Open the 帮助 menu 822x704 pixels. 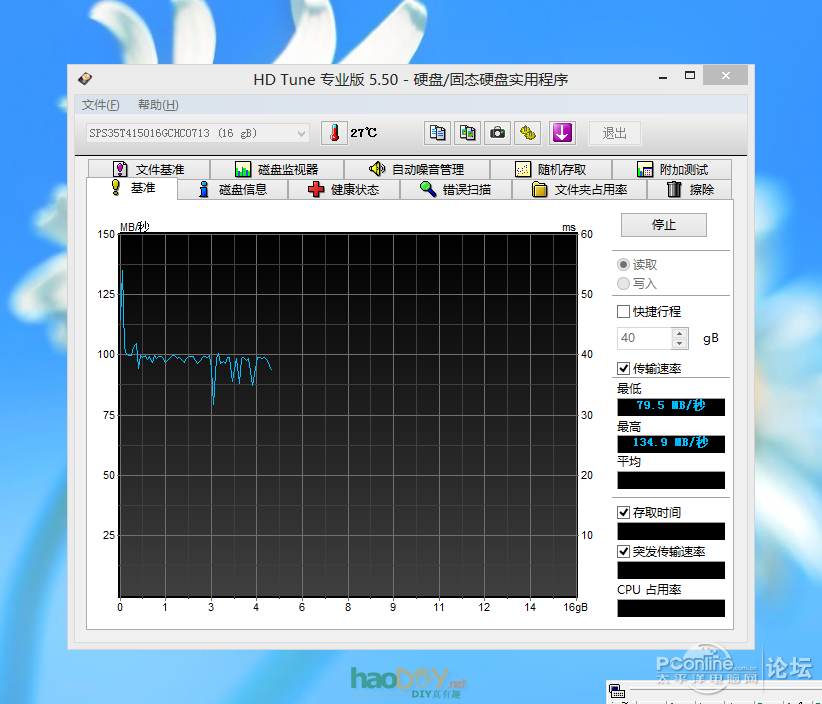click(158, 105)
